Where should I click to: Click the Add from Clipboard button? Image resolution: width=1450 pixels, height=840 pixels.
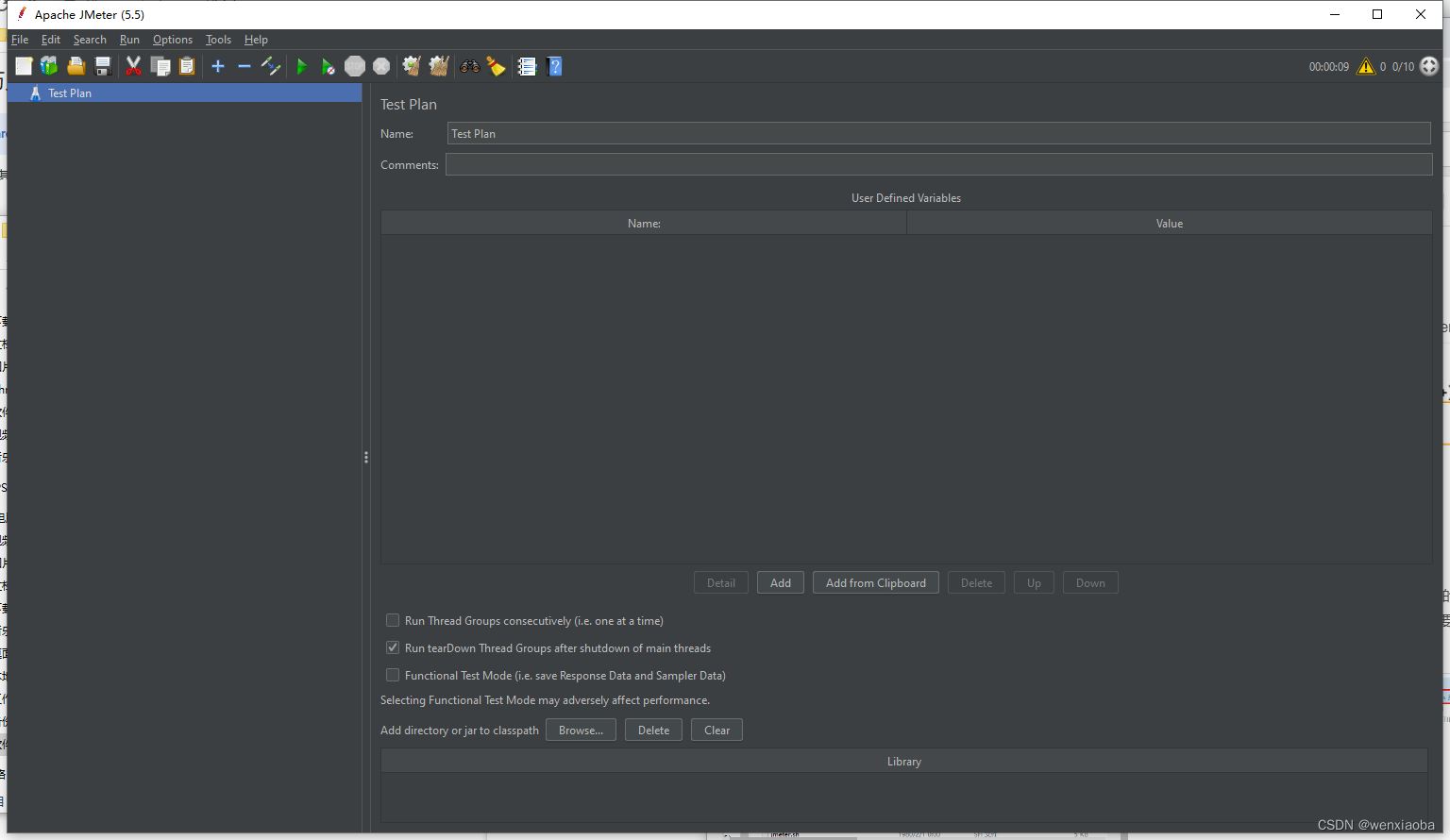coord(875,582)
